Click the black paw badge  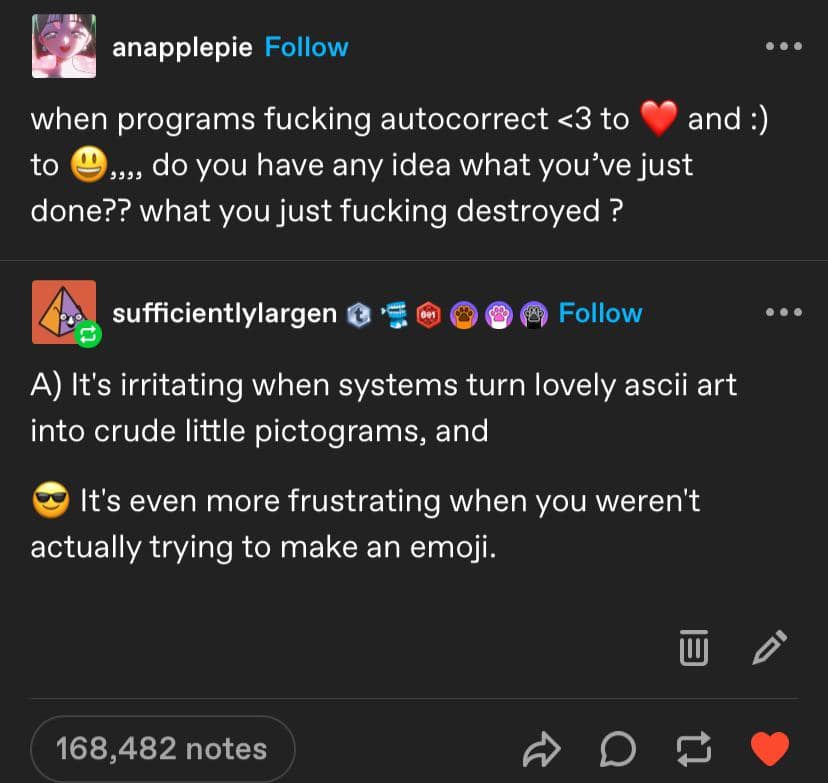[x=533, y=314]
